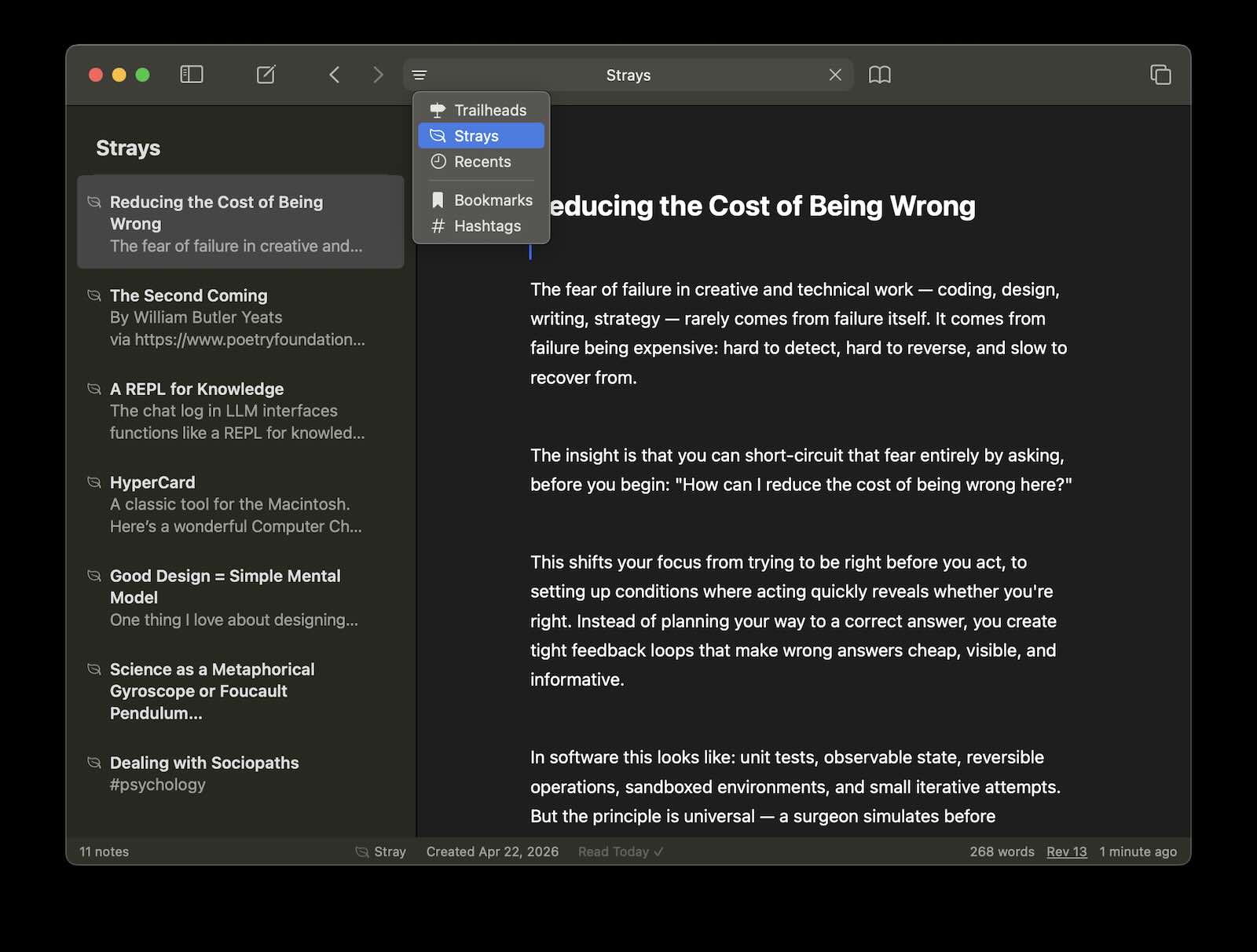Toggle the sidebar panel icon
Image resolution: width=1257 pixels, height=952 pixels.
pos(192,75)
